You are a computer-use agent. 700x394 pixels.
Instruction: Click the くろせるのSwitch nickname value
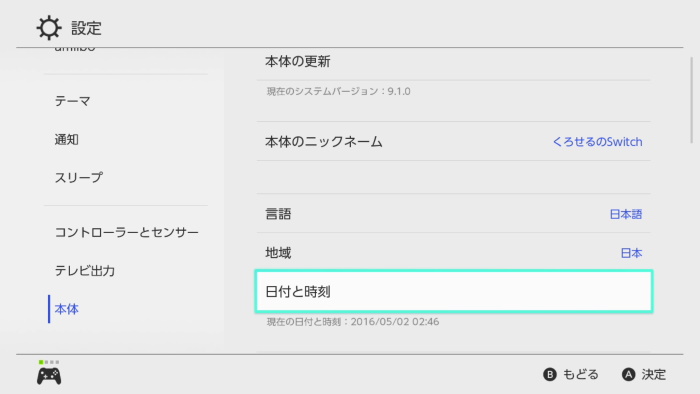tap(597, 142)
